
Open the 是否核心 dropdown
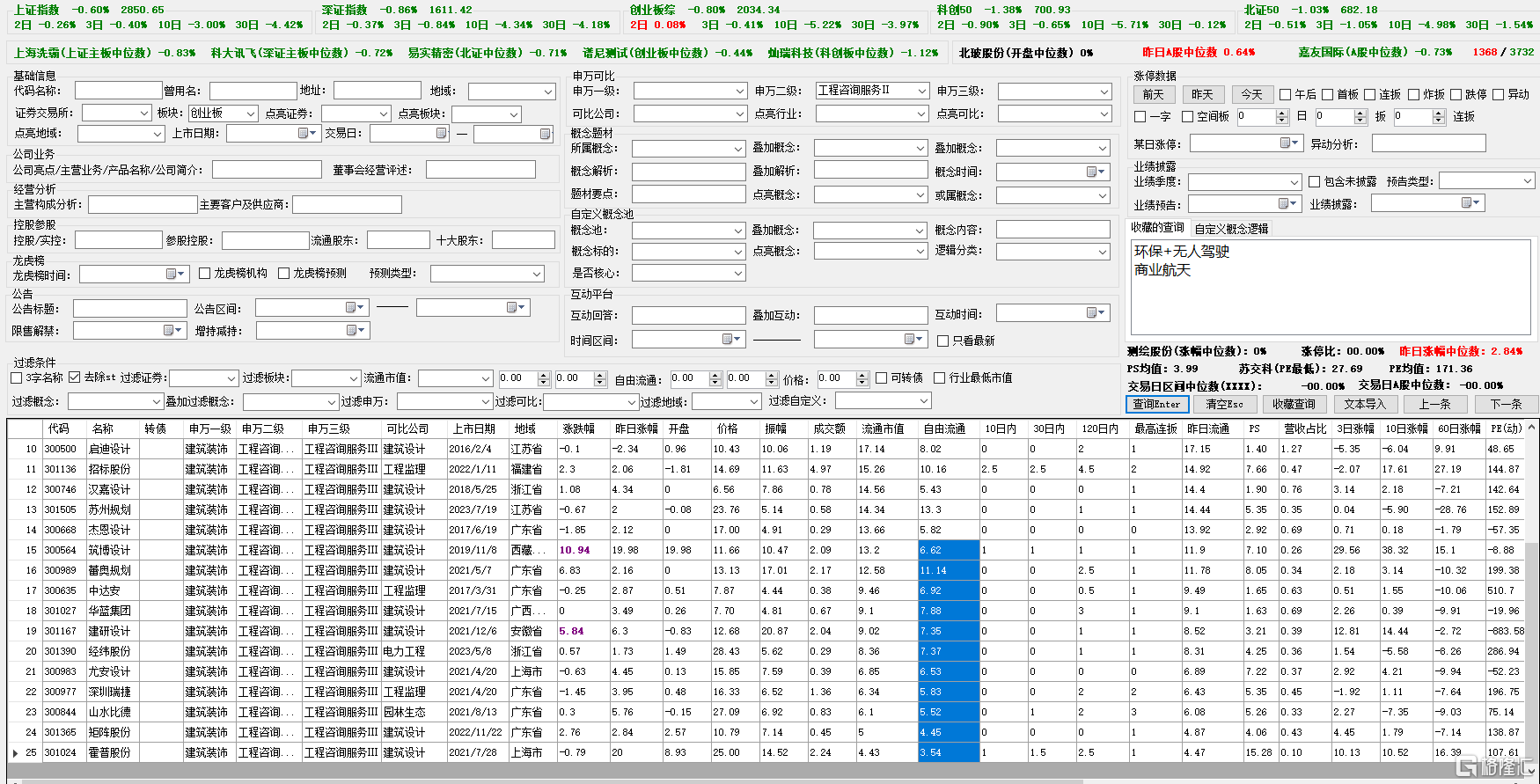(x=689, y=273)
